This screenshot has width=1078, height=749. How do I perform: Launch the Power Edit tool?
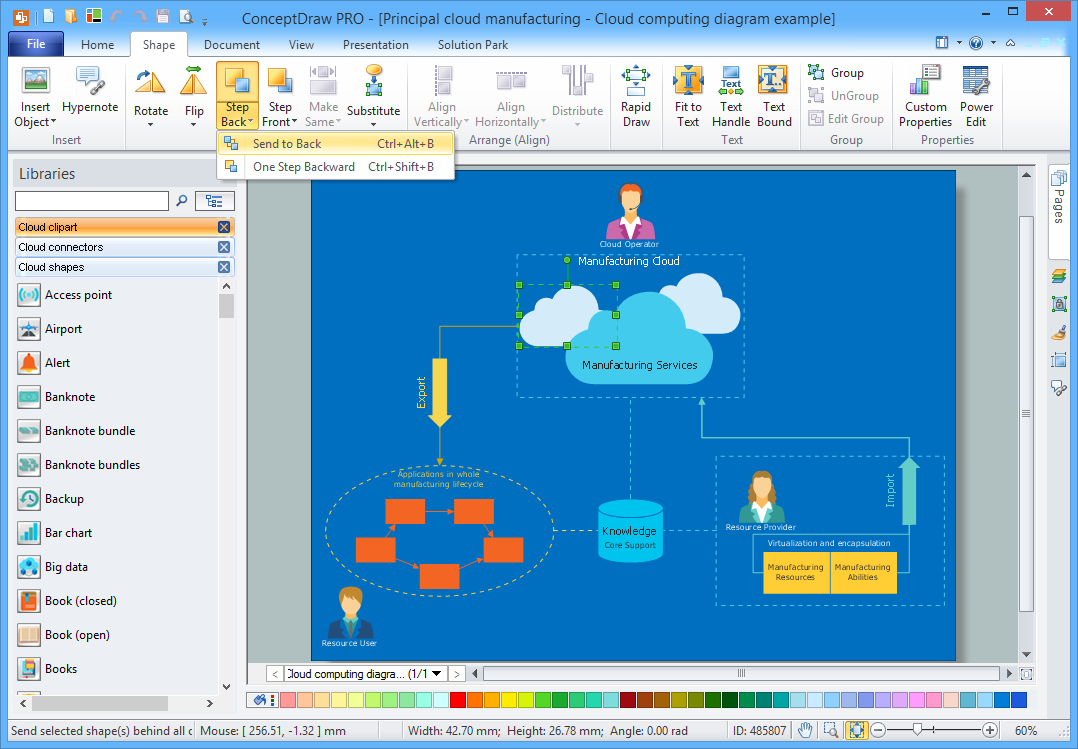[x=976, y=97]
